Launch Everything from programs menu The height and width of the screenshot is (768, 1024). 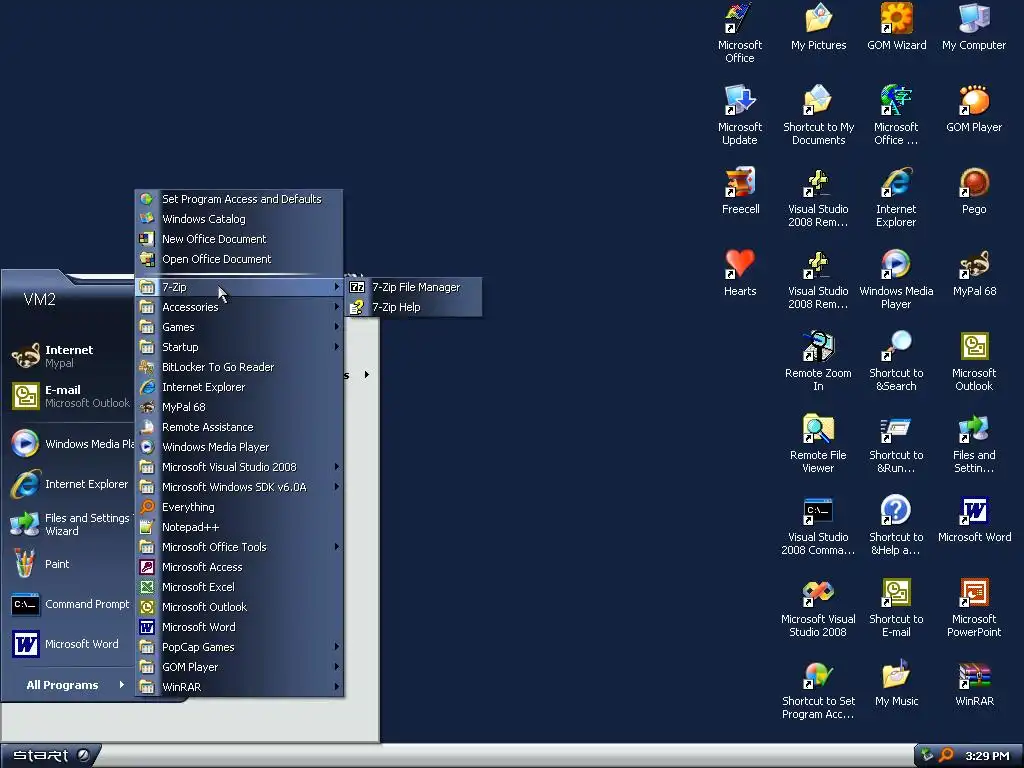tap(239, 507)
